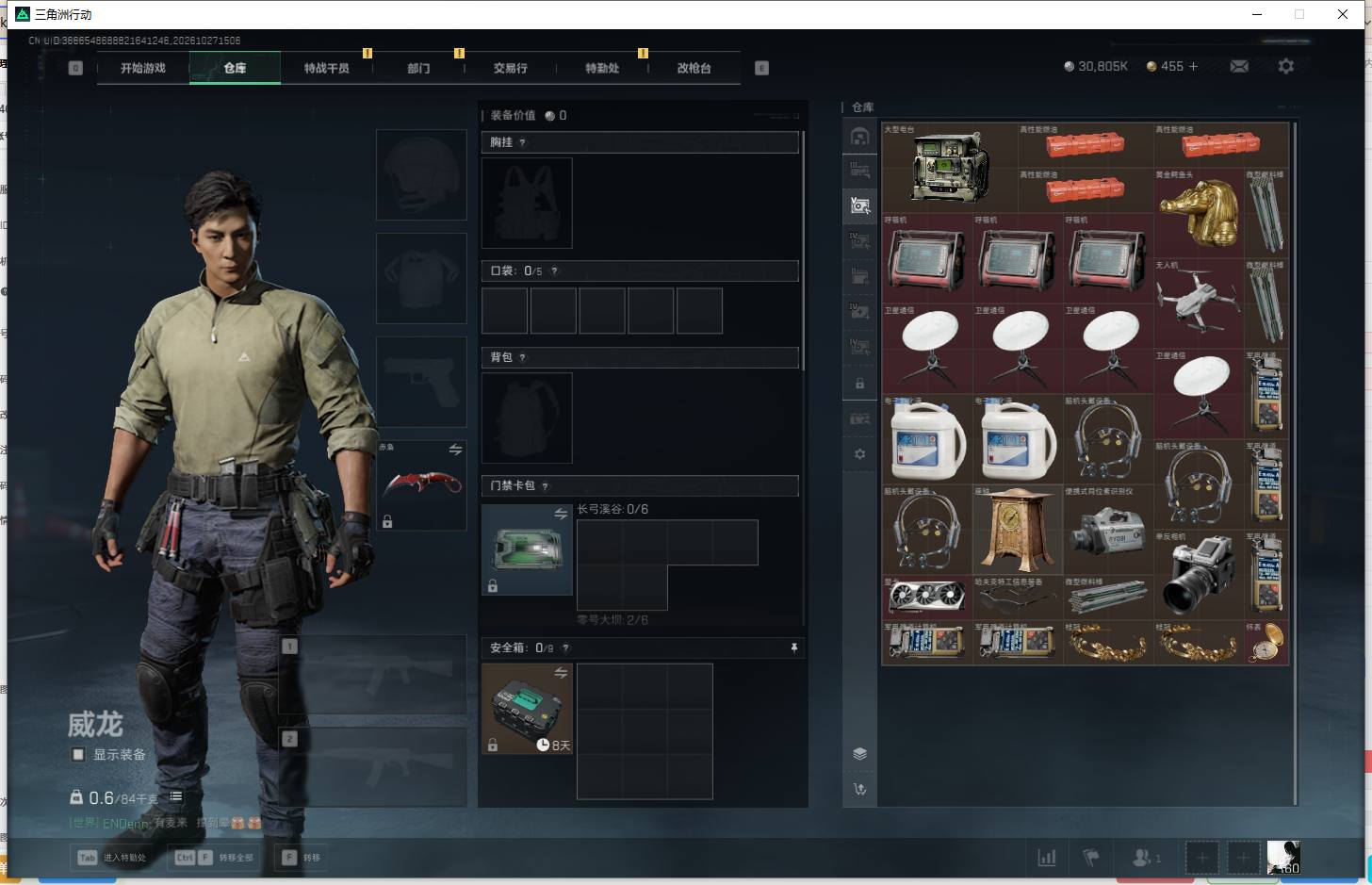Click the stacked layers icon in warehouse sidebar

tap(859, 754)
